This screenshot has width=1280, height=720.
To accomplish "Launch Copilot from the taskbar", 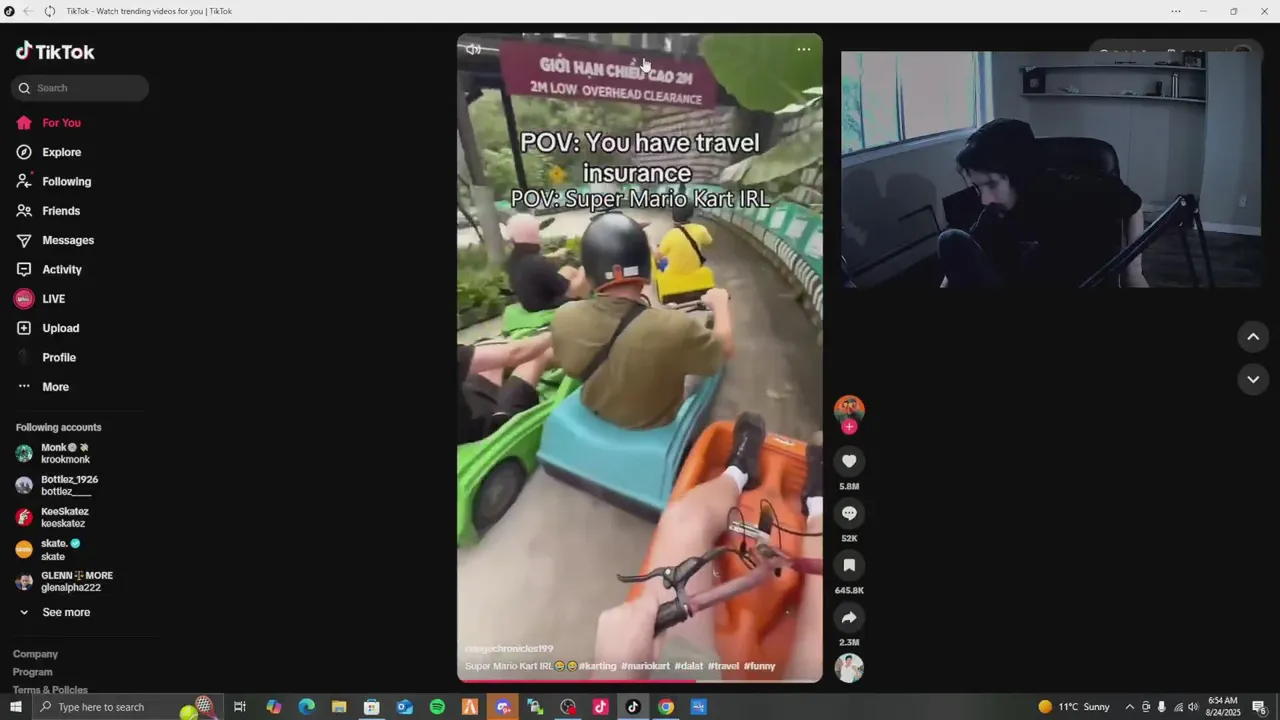I will point(274,707).
